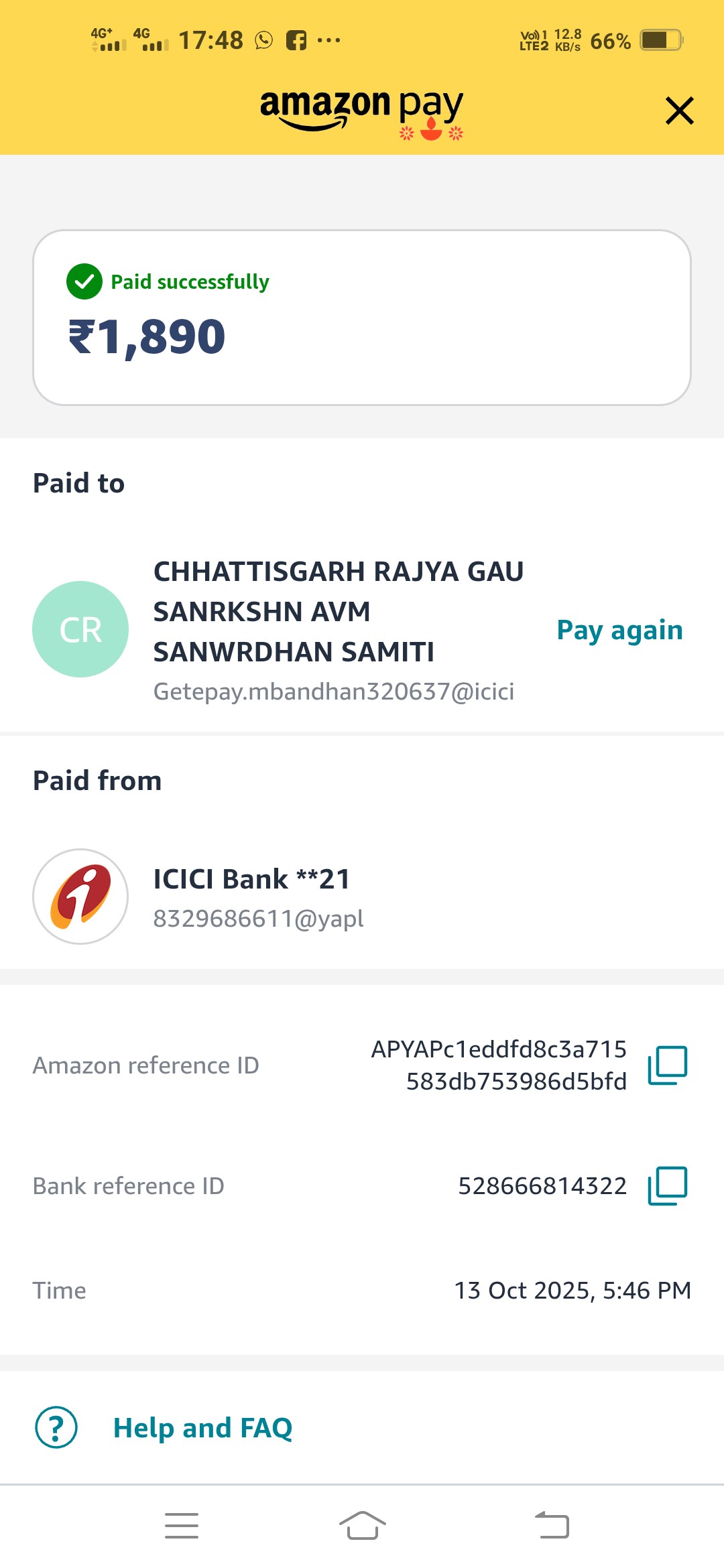The height and width of the screenshot is (1568, 724).
Task: Open the Help and FAQ link
Action: click(x=202, y=1428)
